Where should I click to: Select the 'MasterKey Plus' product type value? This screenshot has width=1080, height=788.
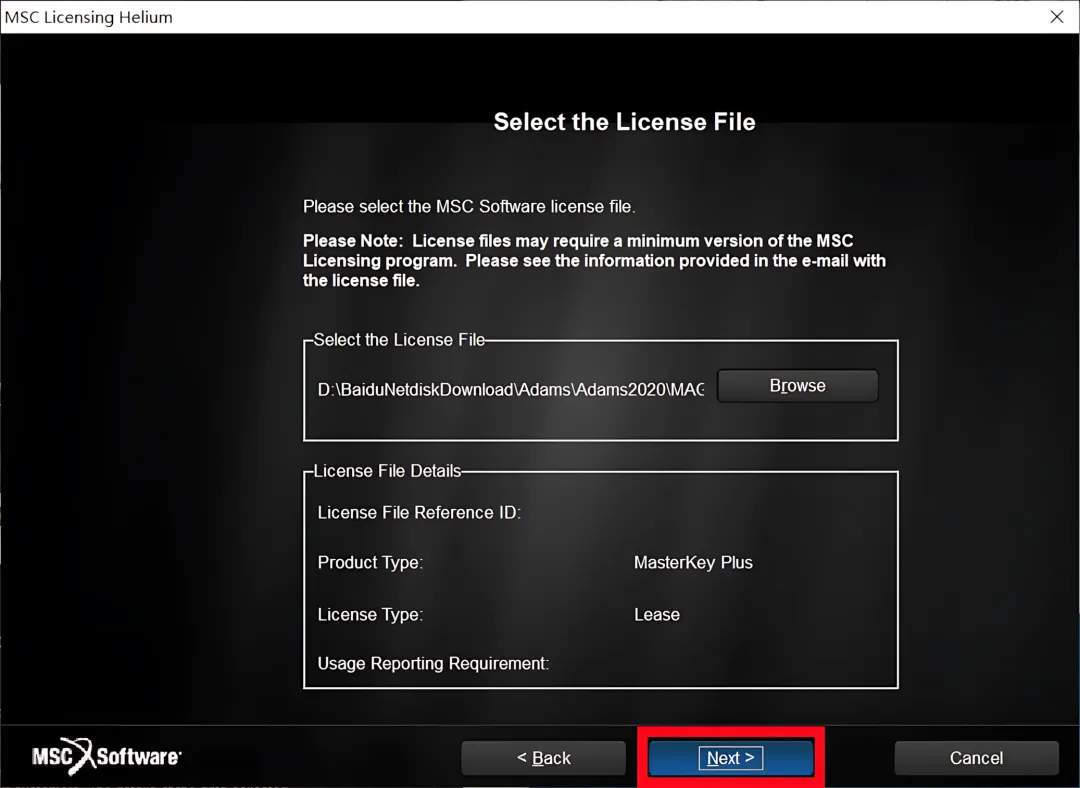693,563
